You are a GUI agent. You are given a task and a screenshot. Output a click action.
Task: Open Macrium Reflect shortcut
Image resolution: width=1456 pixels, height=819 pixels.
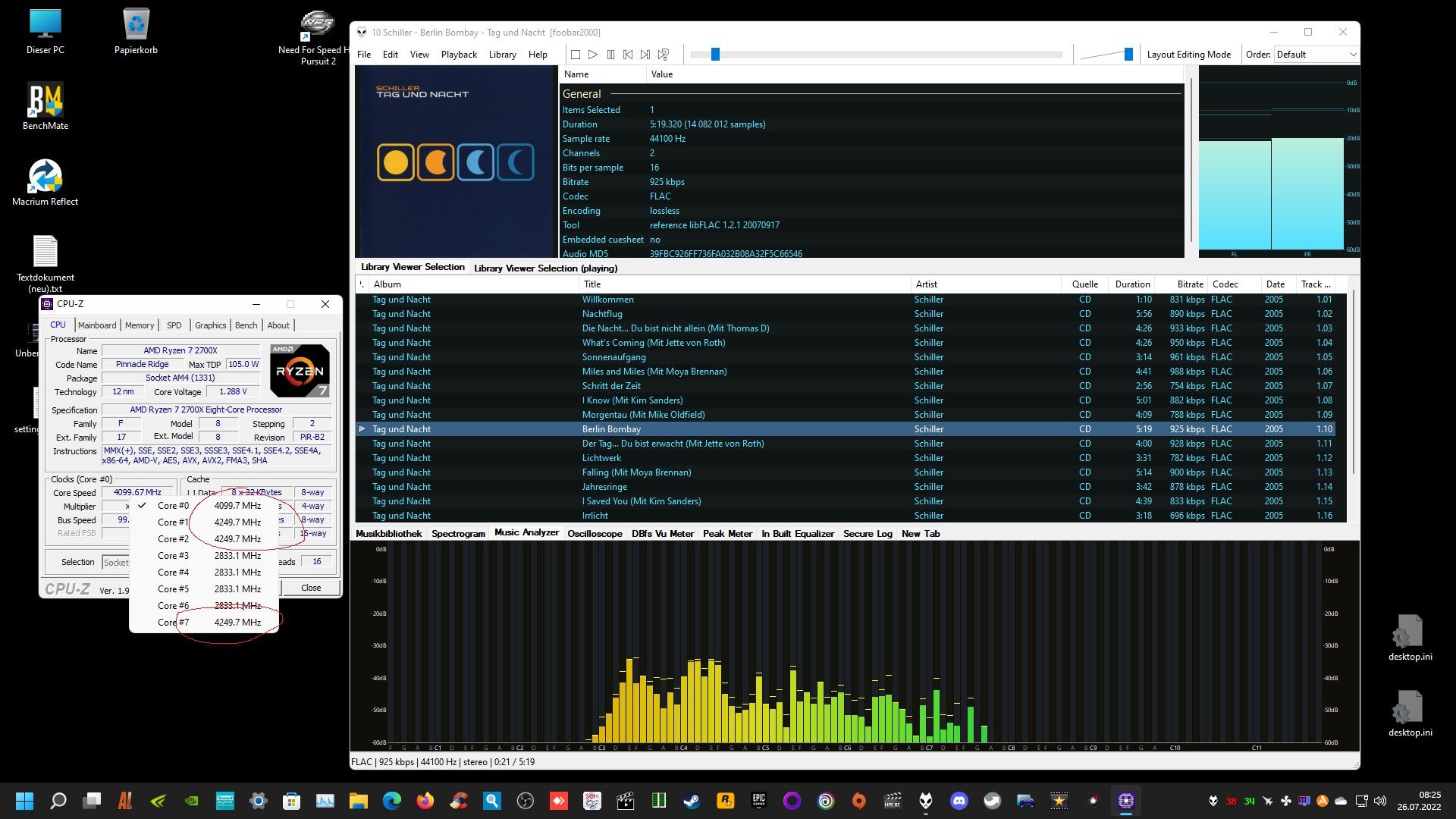45,183
